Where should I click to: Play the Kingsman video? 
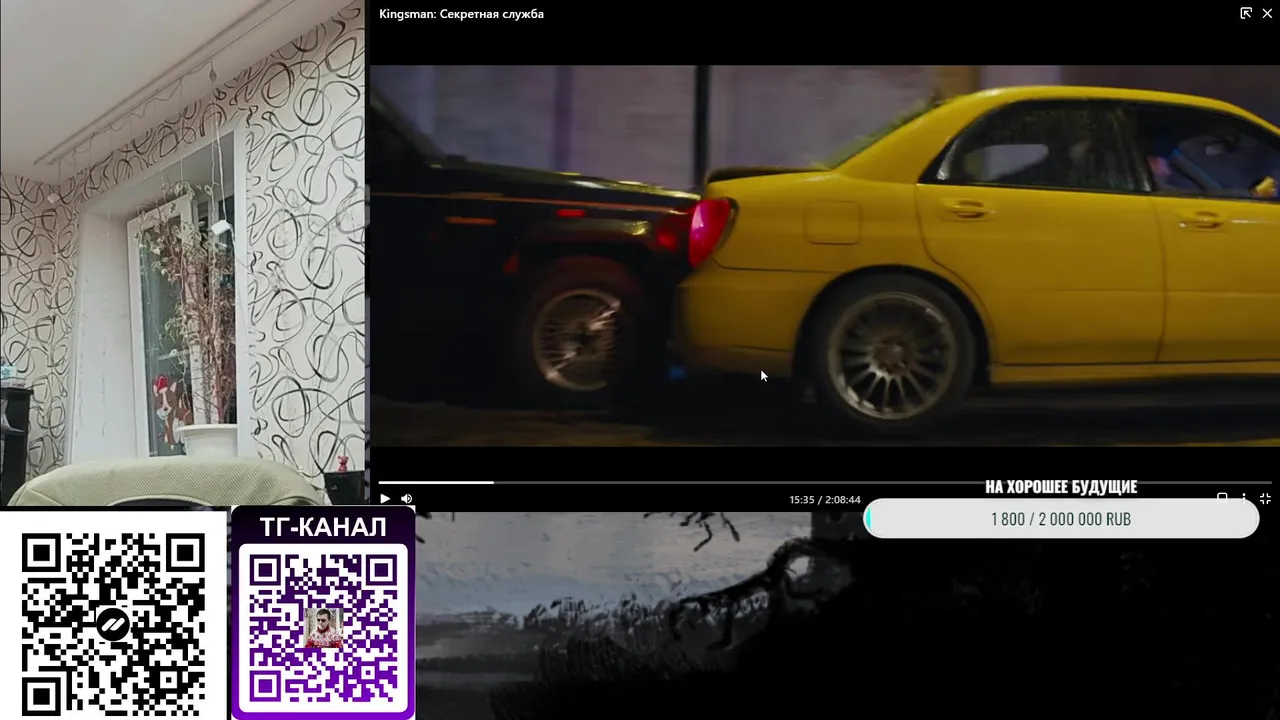point(385,498)
